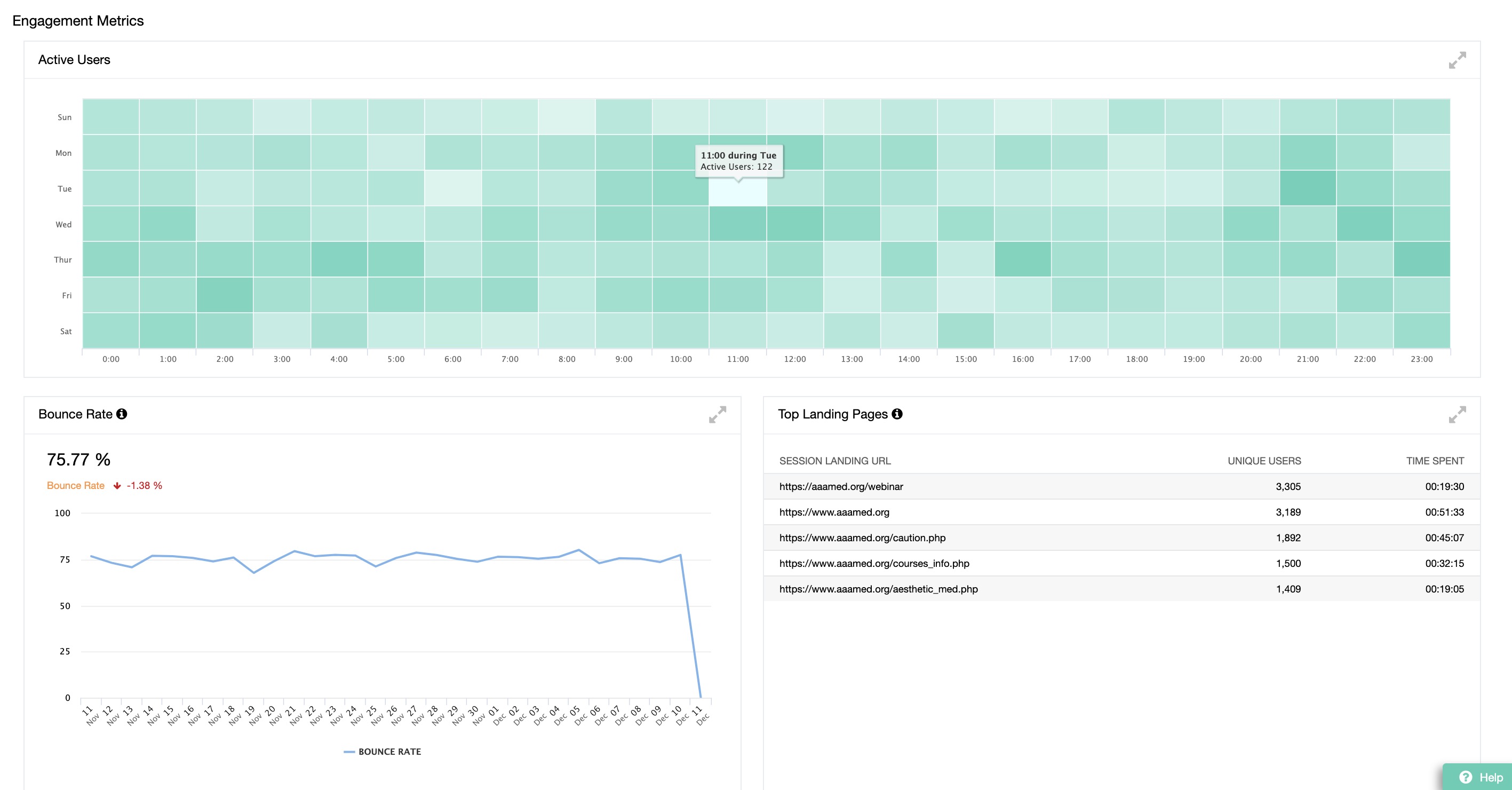Click the Bounce Rate info icon
1512x790 pixels.
click(122, 414)
